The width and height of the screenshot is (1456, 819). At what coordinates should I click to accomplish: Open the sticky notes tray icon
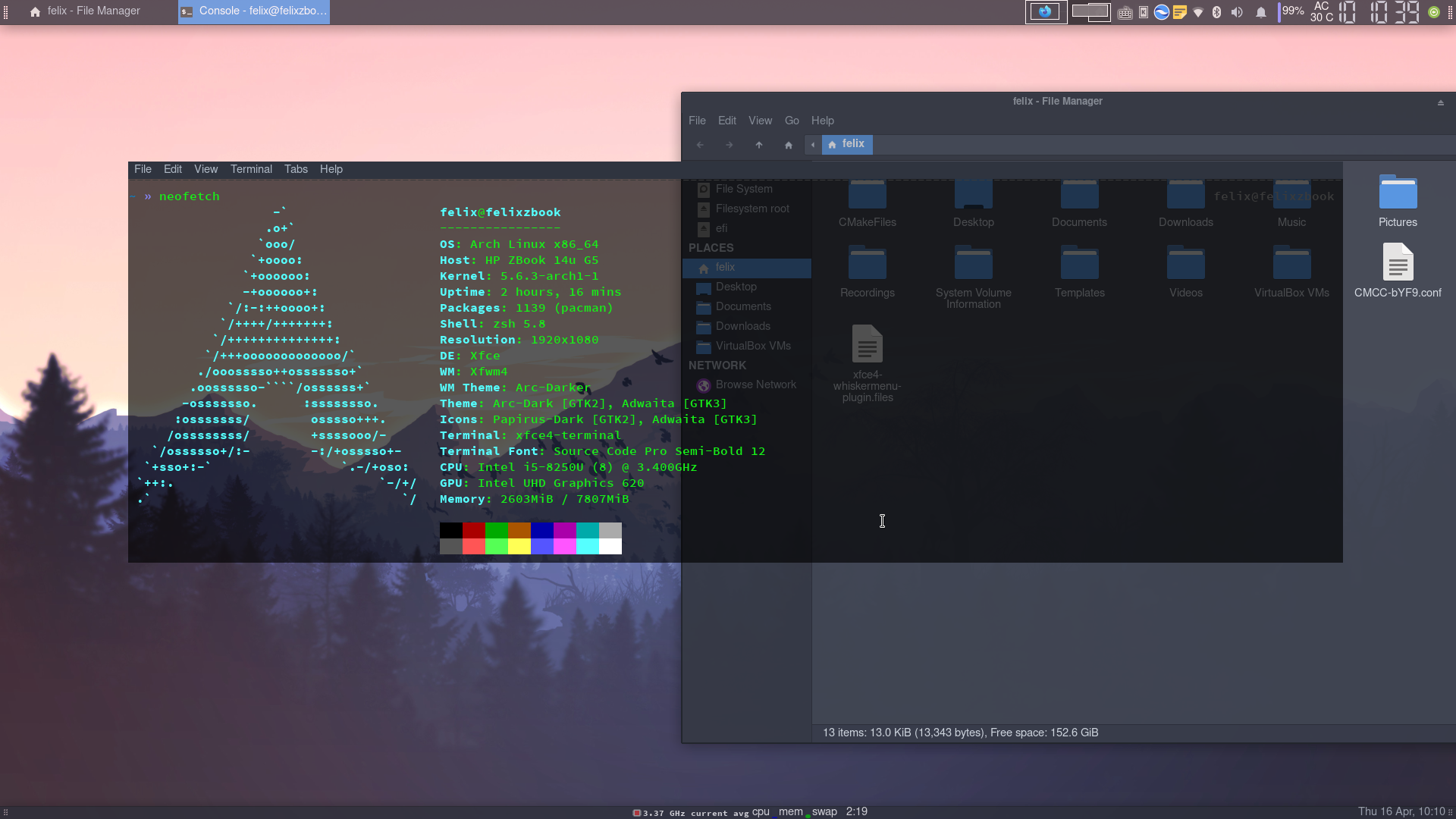[x=1180, y=12]
